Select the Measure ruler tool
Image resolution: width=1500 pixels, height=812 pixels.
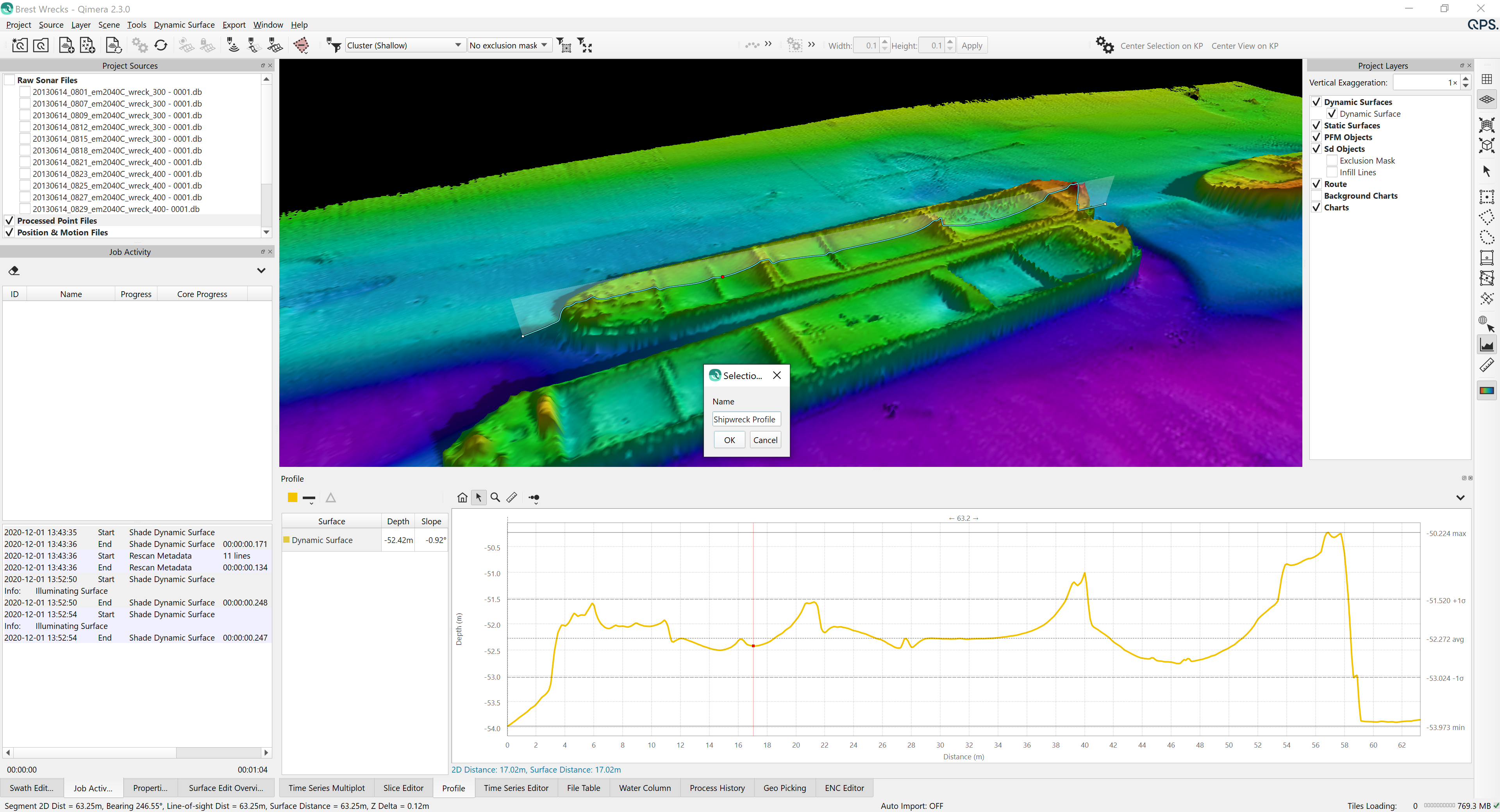click(x=1487, y=365)
